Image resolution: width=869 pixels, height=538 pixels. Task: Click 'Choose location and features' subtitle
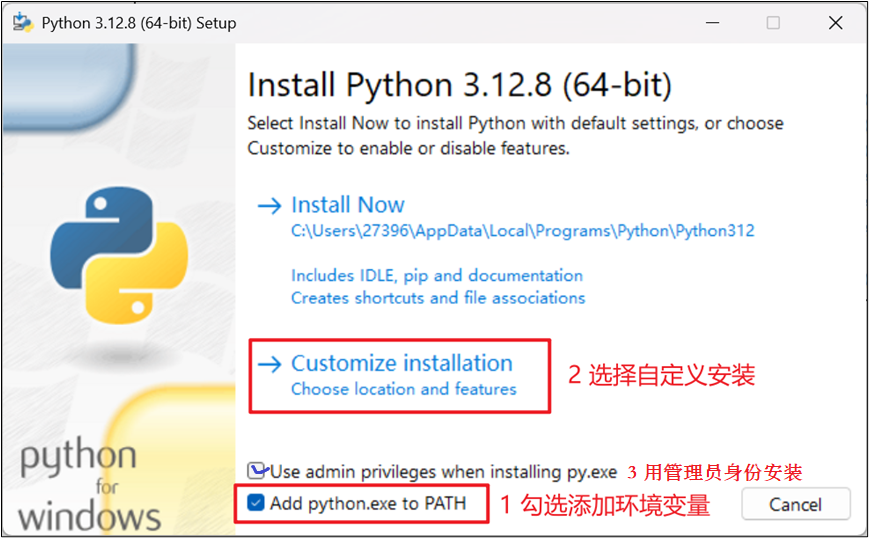[x=403, y=389]
